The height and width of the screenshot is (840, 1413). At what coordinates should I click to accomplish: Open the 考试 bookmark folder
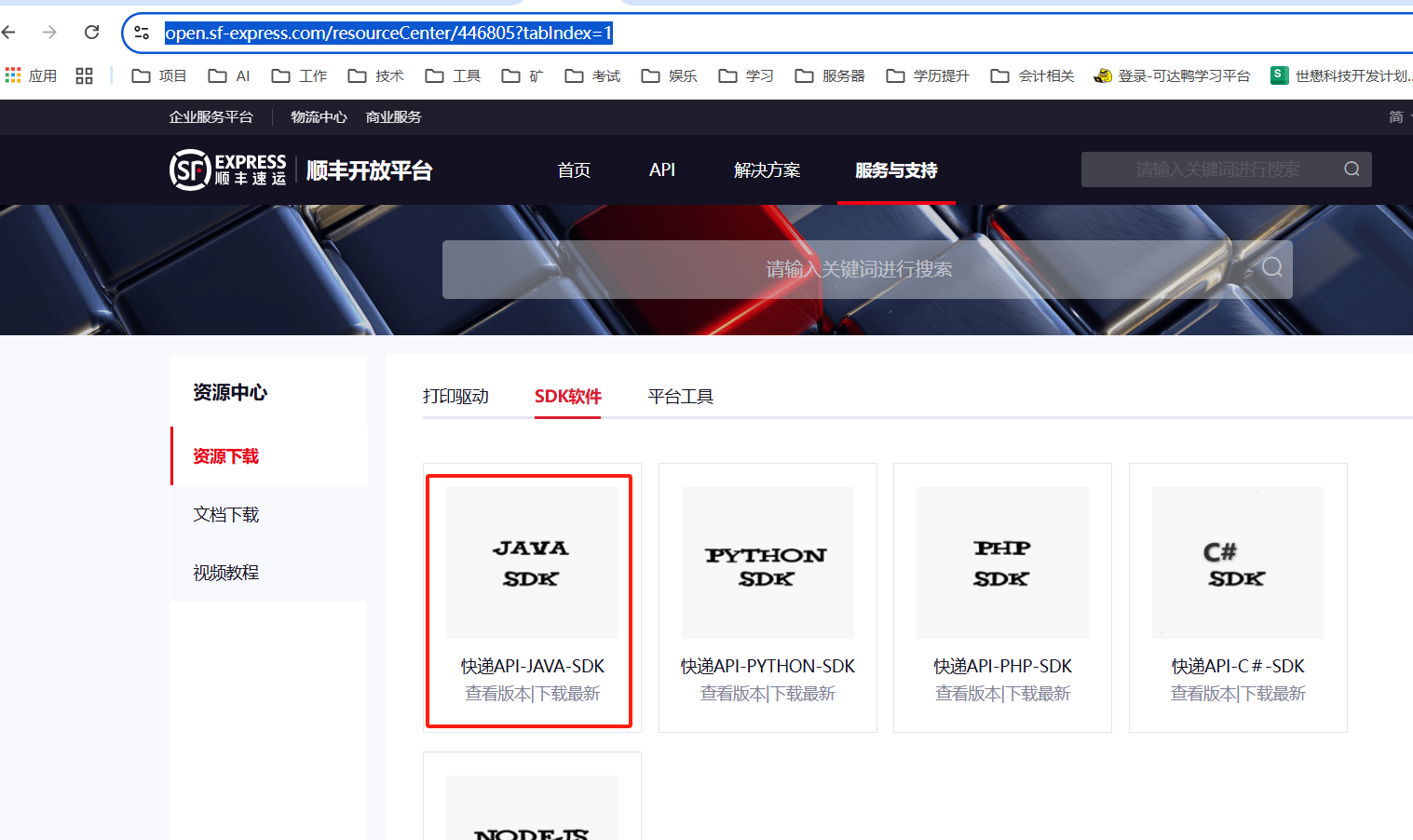click(x=592, y=75)
